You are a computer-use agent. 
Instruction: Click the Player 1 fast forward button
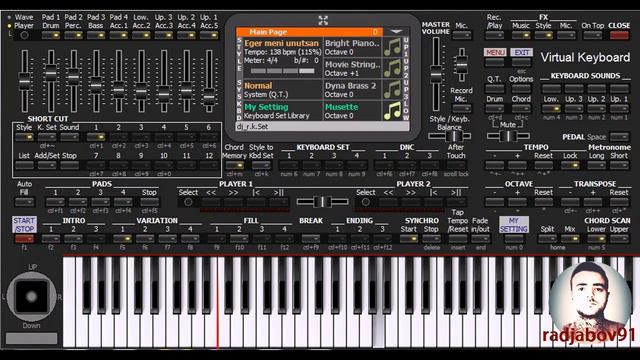[233, 202]
